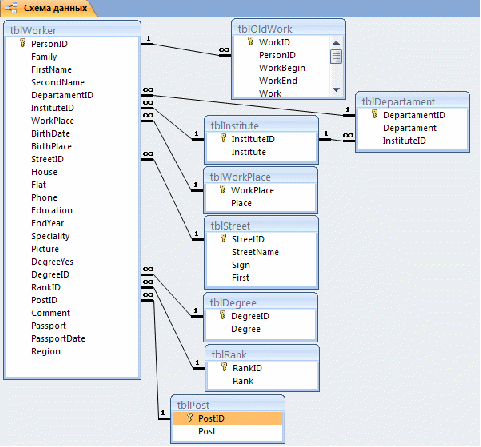Click the key icon next to WorkID
This screenshot has width=481, height=447.
[251, 41]
